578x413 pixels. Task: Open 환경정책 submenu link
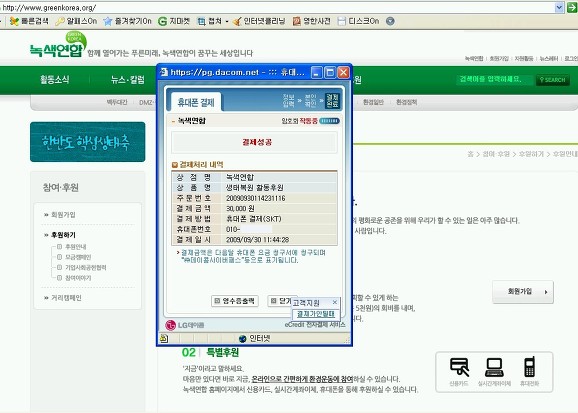(407, 102)
